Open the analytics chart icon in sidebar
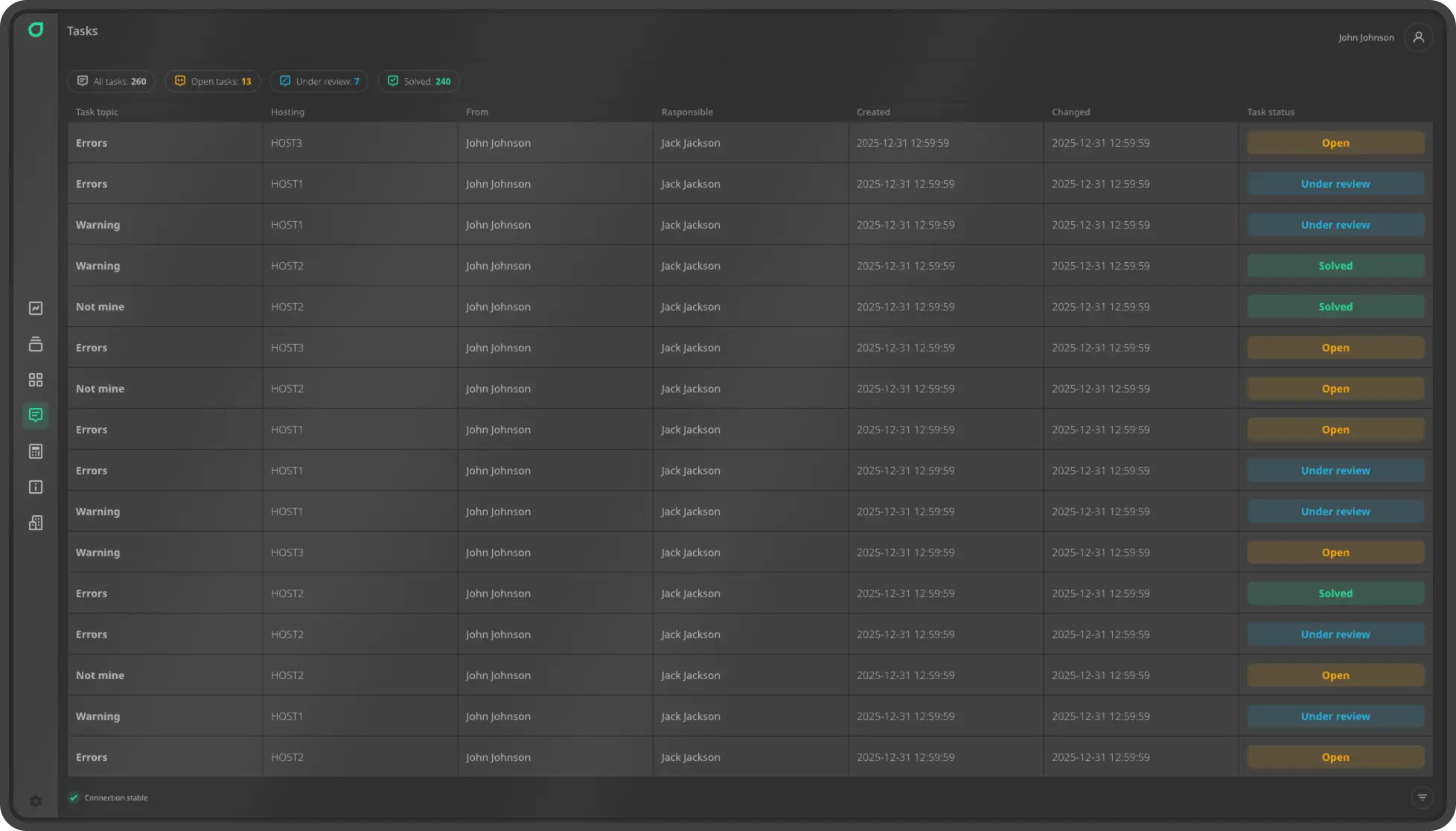Screen dimensions: 1456x831 [x=36, y=308]
